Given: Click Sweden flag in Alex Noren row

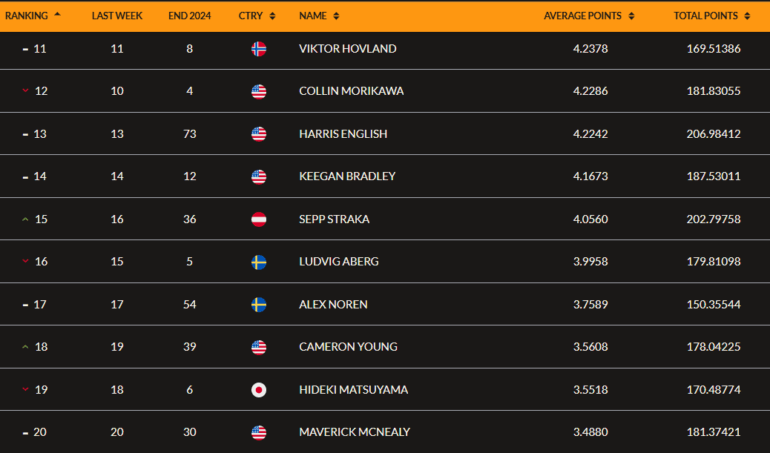Looking at the screenshot, I should [259, 305].
